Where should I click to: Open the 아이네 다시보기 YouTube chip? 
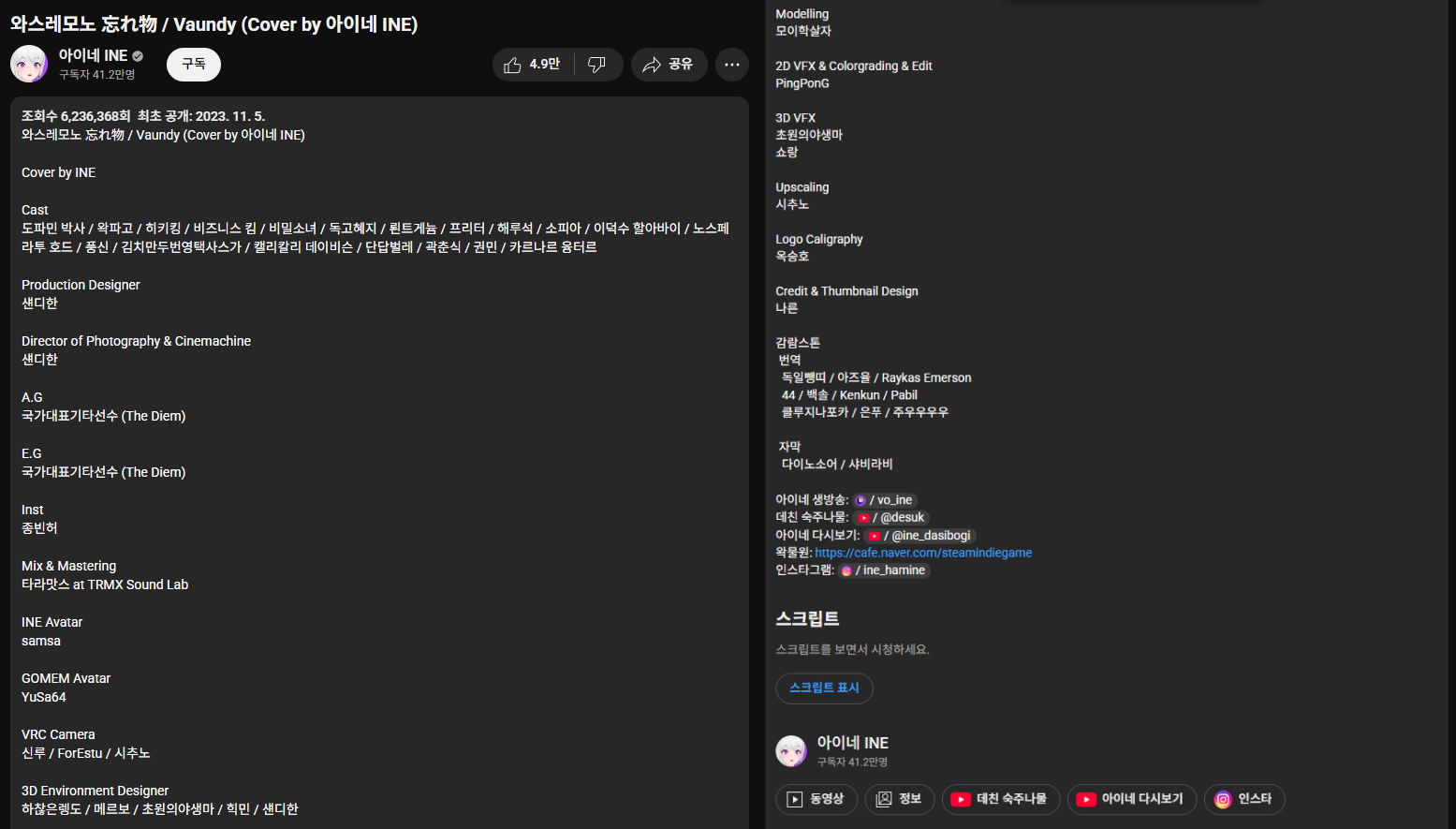point(1132,799)
